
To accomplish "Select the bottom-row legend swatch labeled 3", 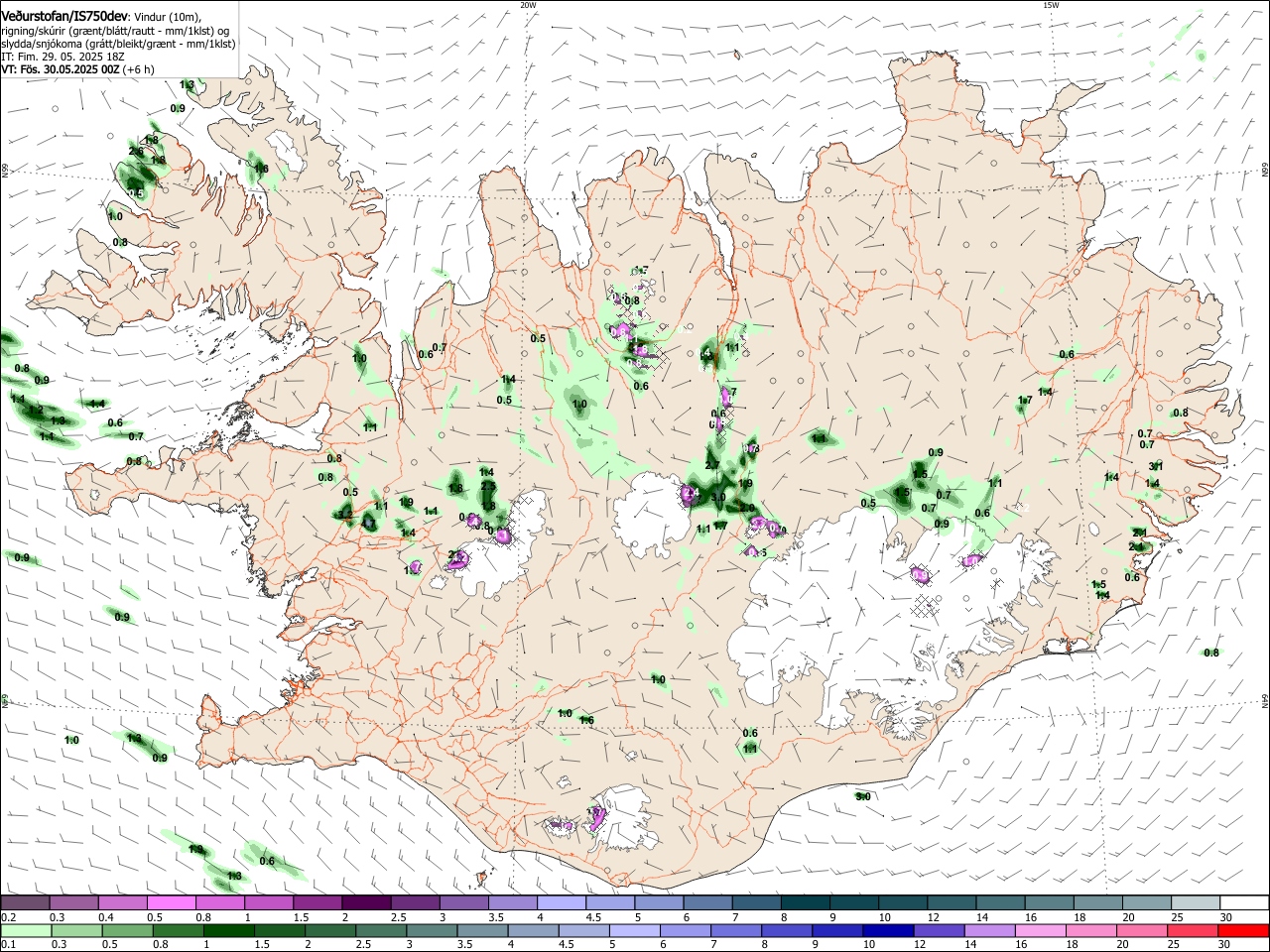I will [432, 930].
